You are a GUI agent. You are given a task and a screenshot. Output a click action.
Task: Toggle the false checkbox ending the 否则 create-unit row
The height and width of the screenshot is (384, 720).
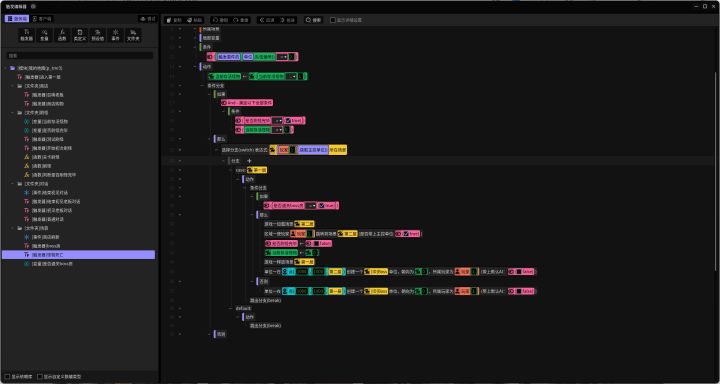click(x=518, y=291)
